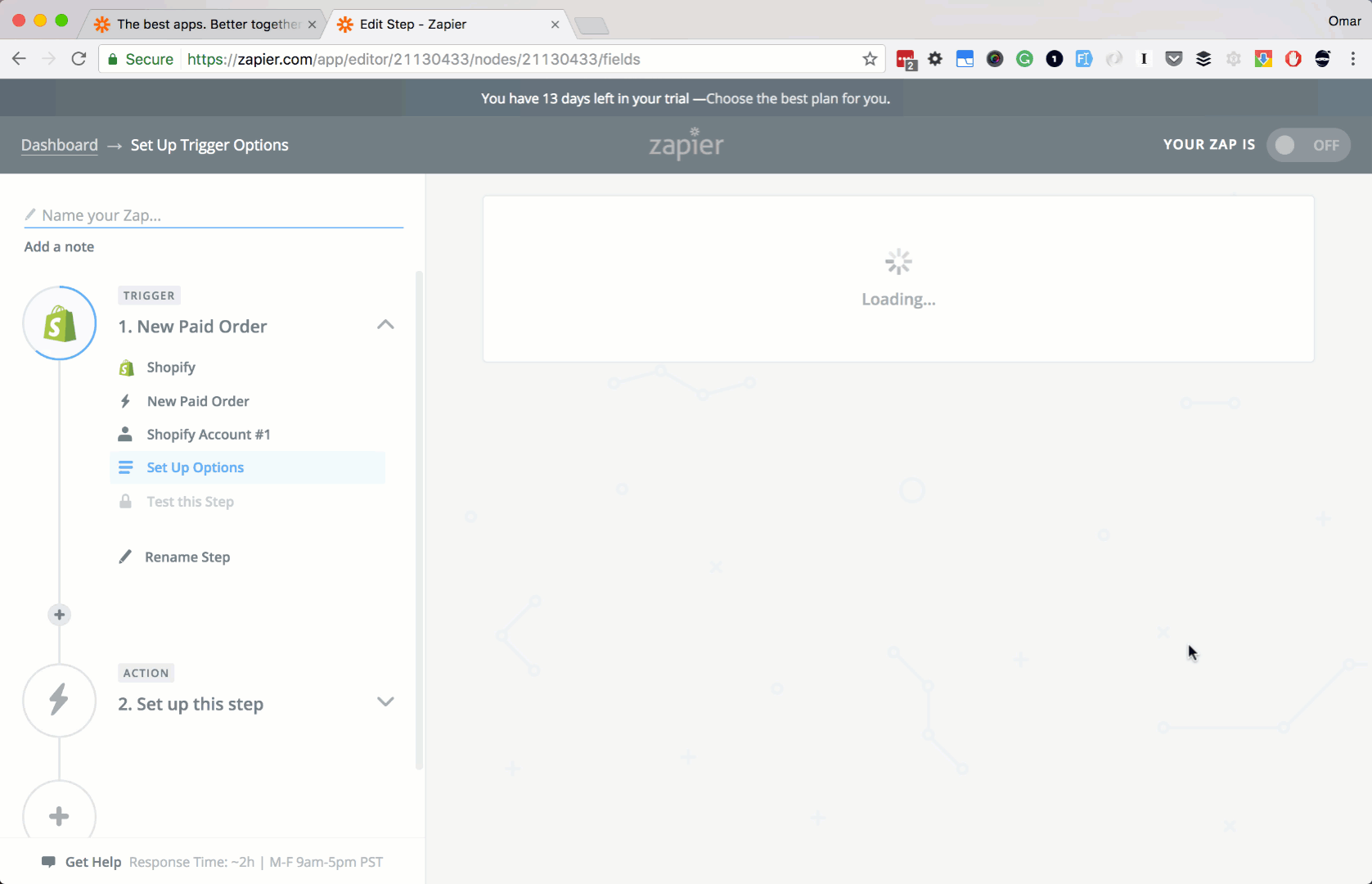Click Get Help

tap(93, 862)
